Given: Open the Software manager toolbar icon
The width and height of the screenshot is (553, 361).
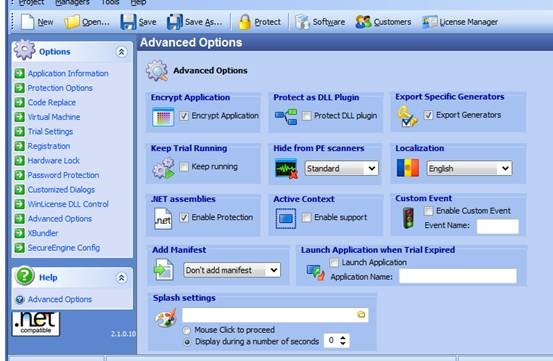Looking at the screenshot, I should click(x=302, y=22).
